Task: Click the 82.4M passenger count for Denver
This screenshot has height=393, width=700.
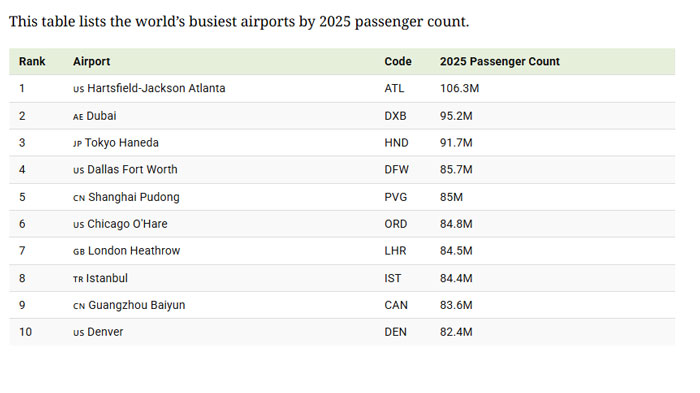Action: coord(456,332)
